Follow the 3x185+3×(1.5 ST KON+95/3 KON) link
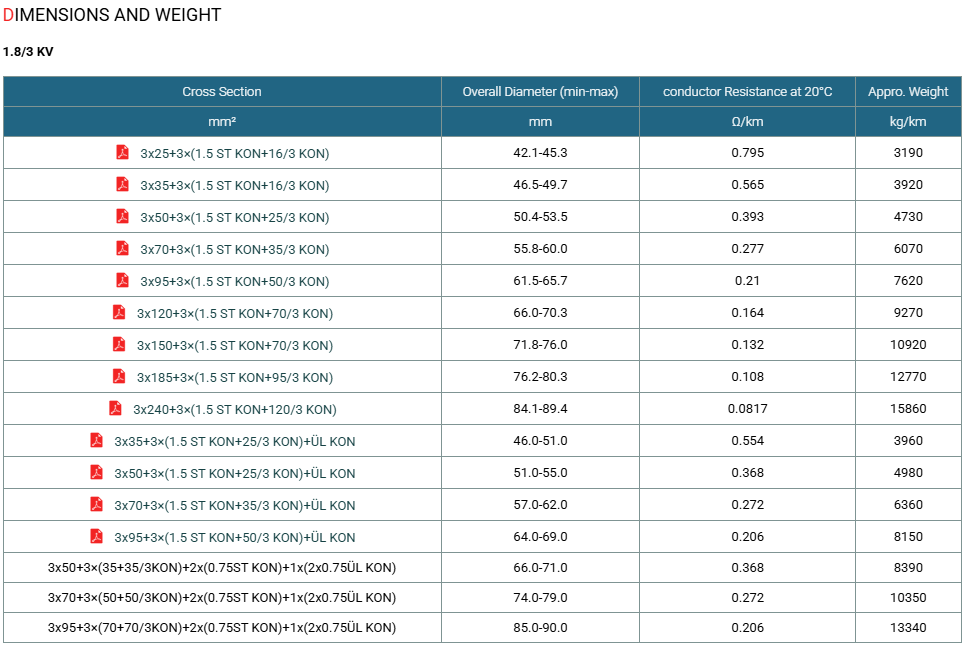The width and height of the screenshot is (965, 647). click(x=234, y=377)
